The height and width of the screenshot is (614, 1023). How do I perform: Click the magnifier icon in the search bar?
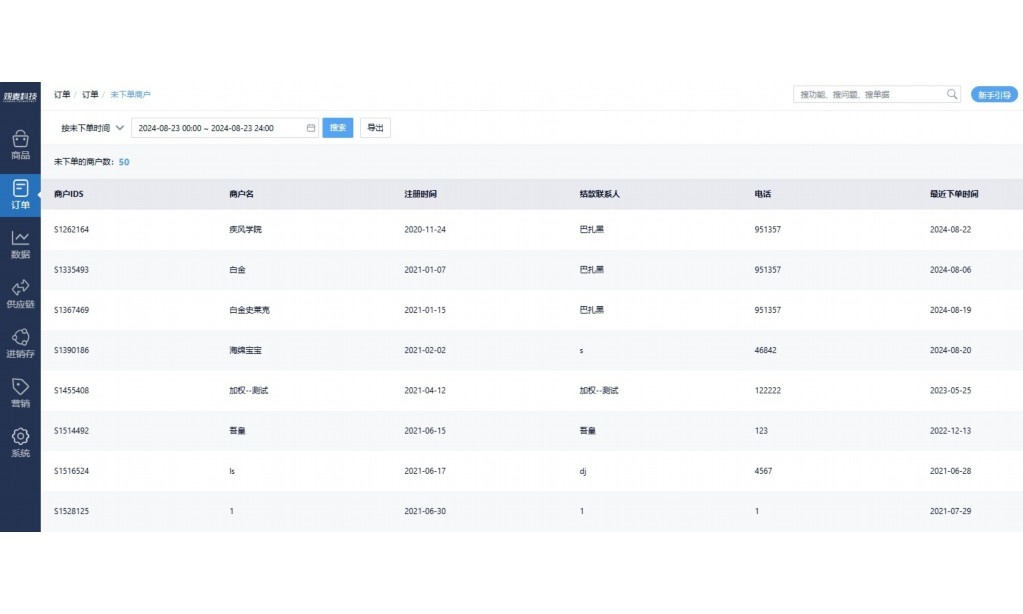(950, 93)
